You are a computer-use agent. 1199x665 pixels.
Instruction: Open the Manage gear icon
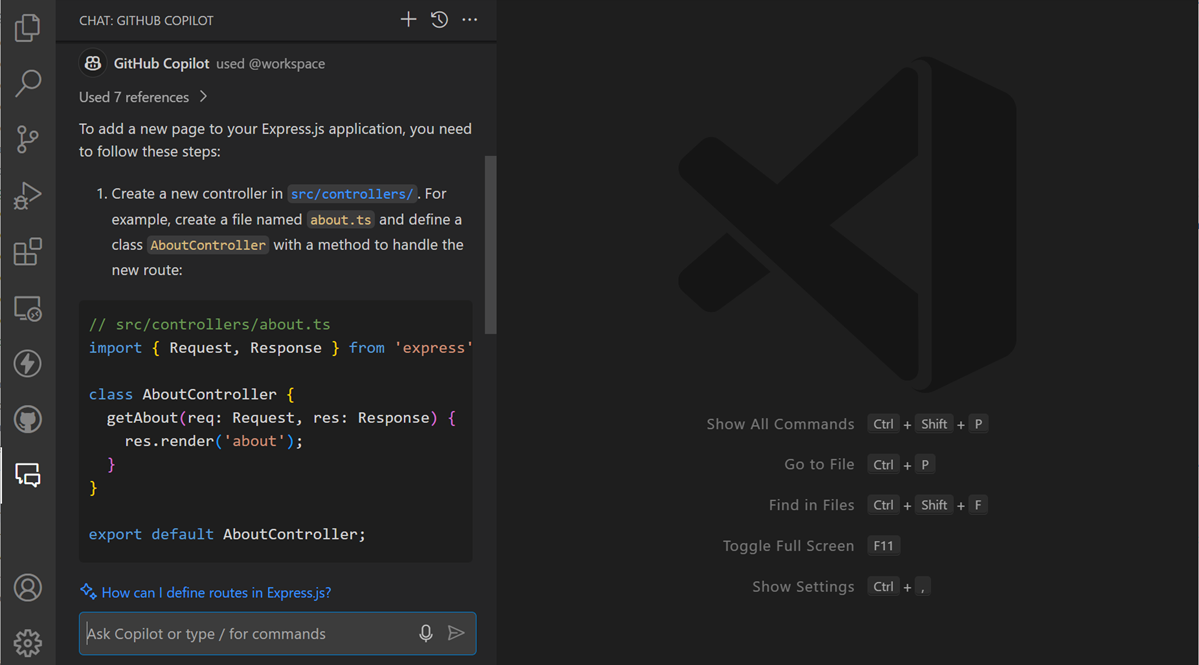click(28, 644)
